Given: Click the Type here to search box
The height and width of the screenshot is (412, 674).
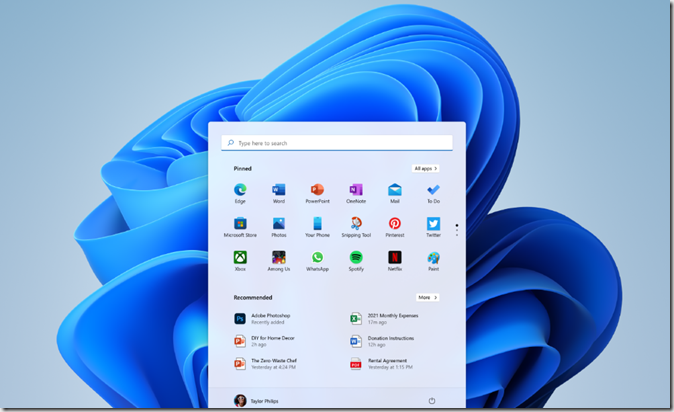Looking at the screenshot, I should (x=336, y=143).
